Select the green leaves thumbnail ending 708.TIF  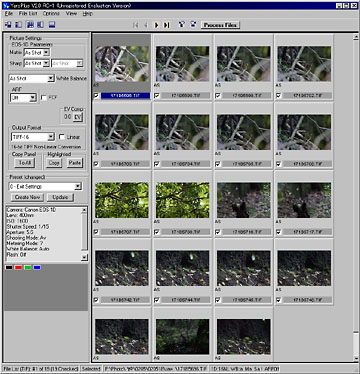[x=183, y=200]
